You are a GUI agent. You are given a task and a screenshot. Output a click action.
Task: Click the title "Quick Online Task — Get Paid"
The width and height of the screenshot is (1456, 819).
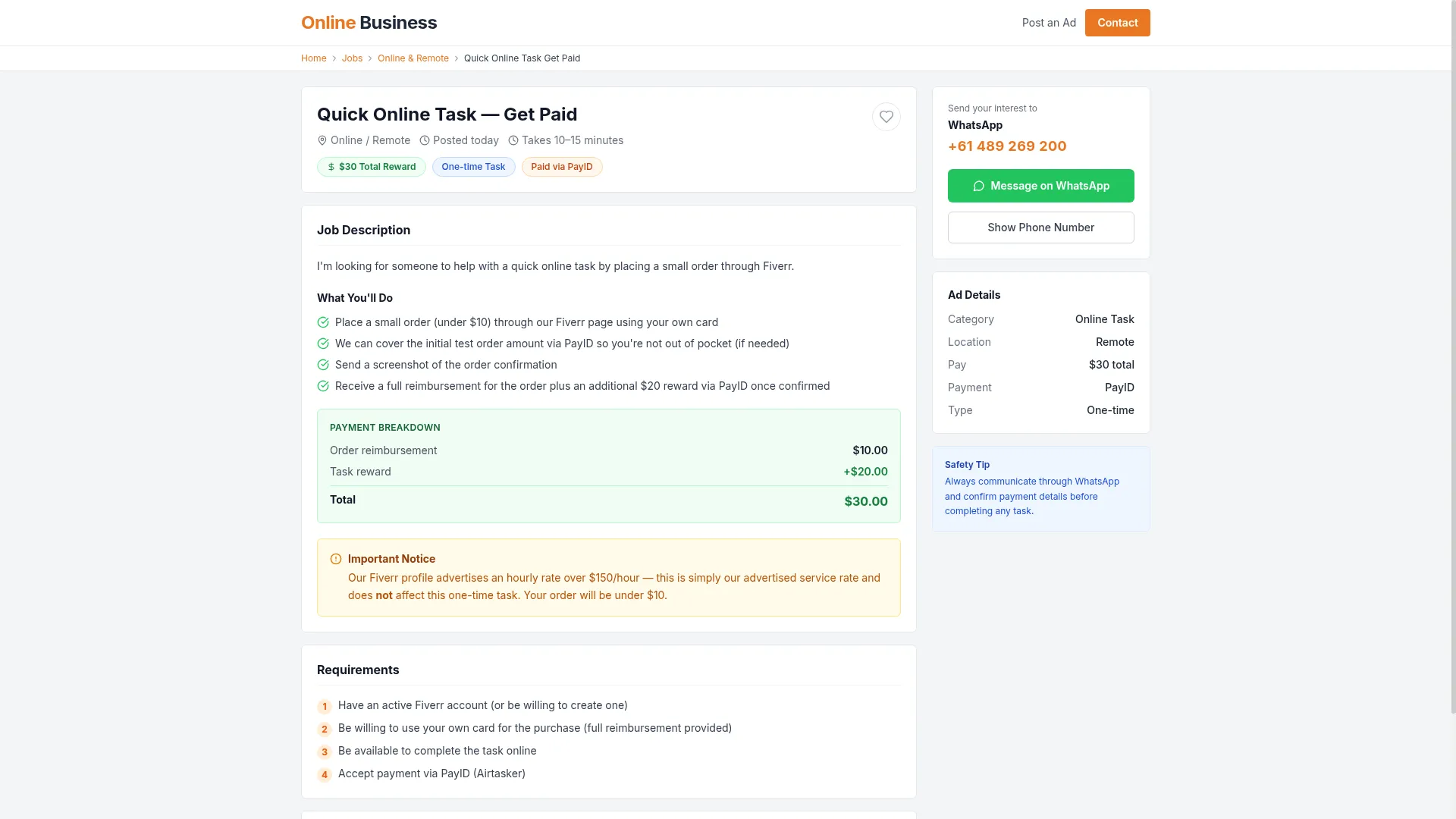[447, 115]
